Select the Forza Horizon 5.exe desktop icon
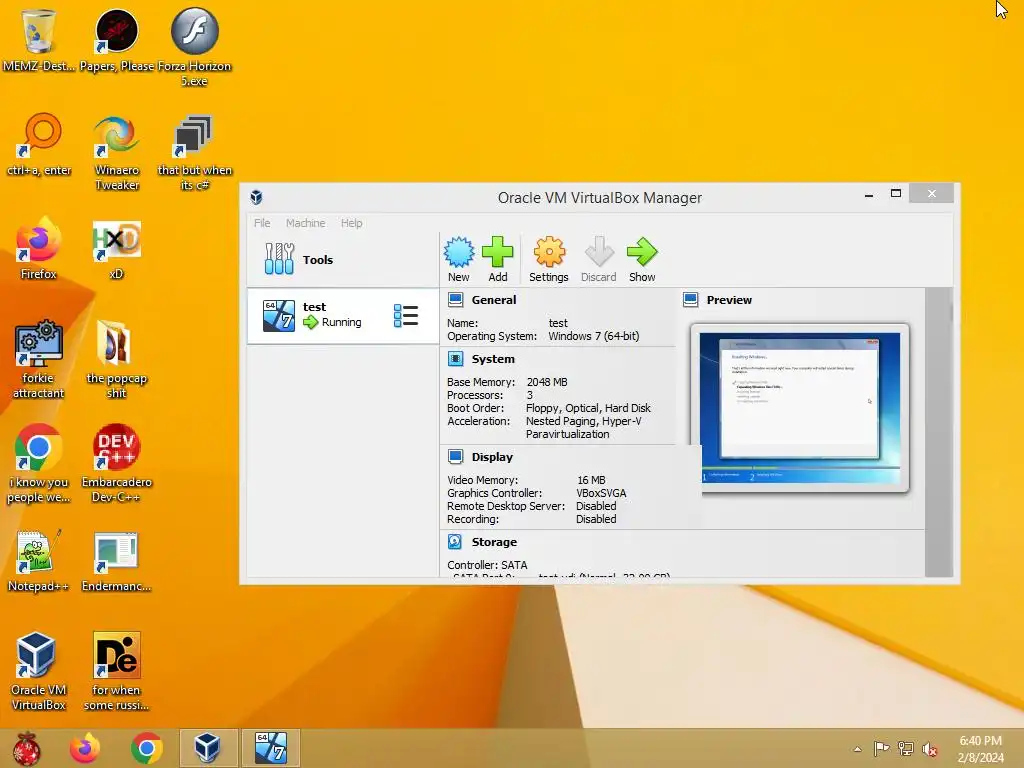This screenshot has height=768, width=1024. pos(195,47)
